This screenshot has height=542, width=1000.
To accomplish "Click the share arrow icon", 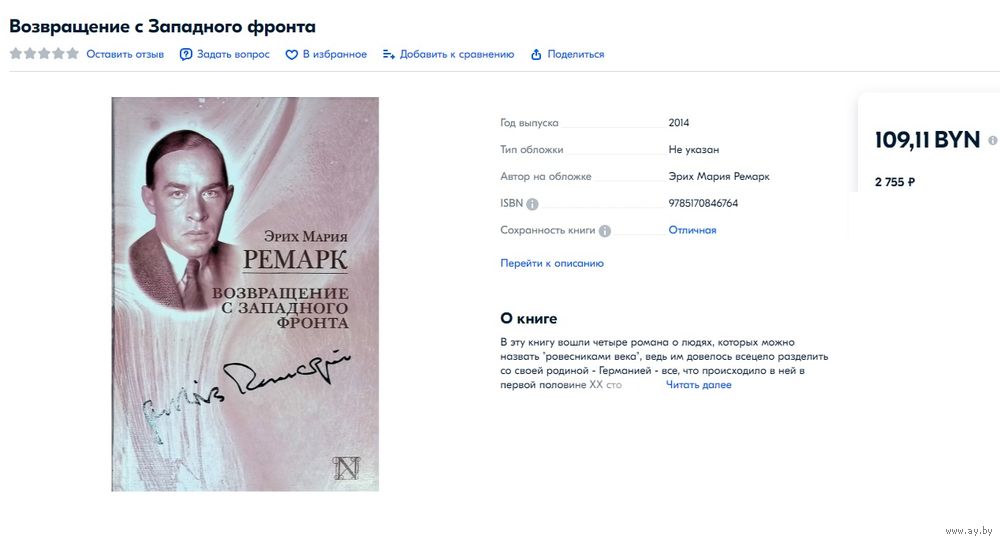I will (536, 55).
